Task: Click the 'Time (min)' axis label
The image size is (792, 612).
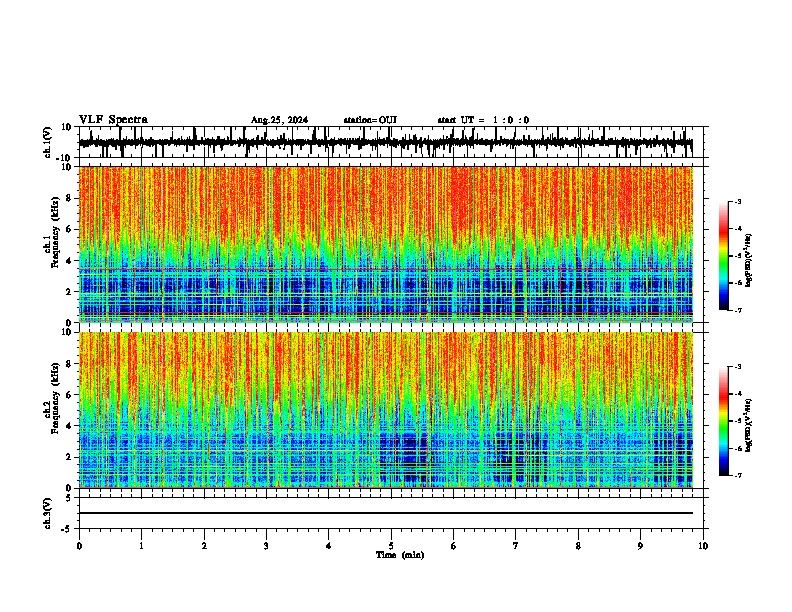Action: [400, 555]
